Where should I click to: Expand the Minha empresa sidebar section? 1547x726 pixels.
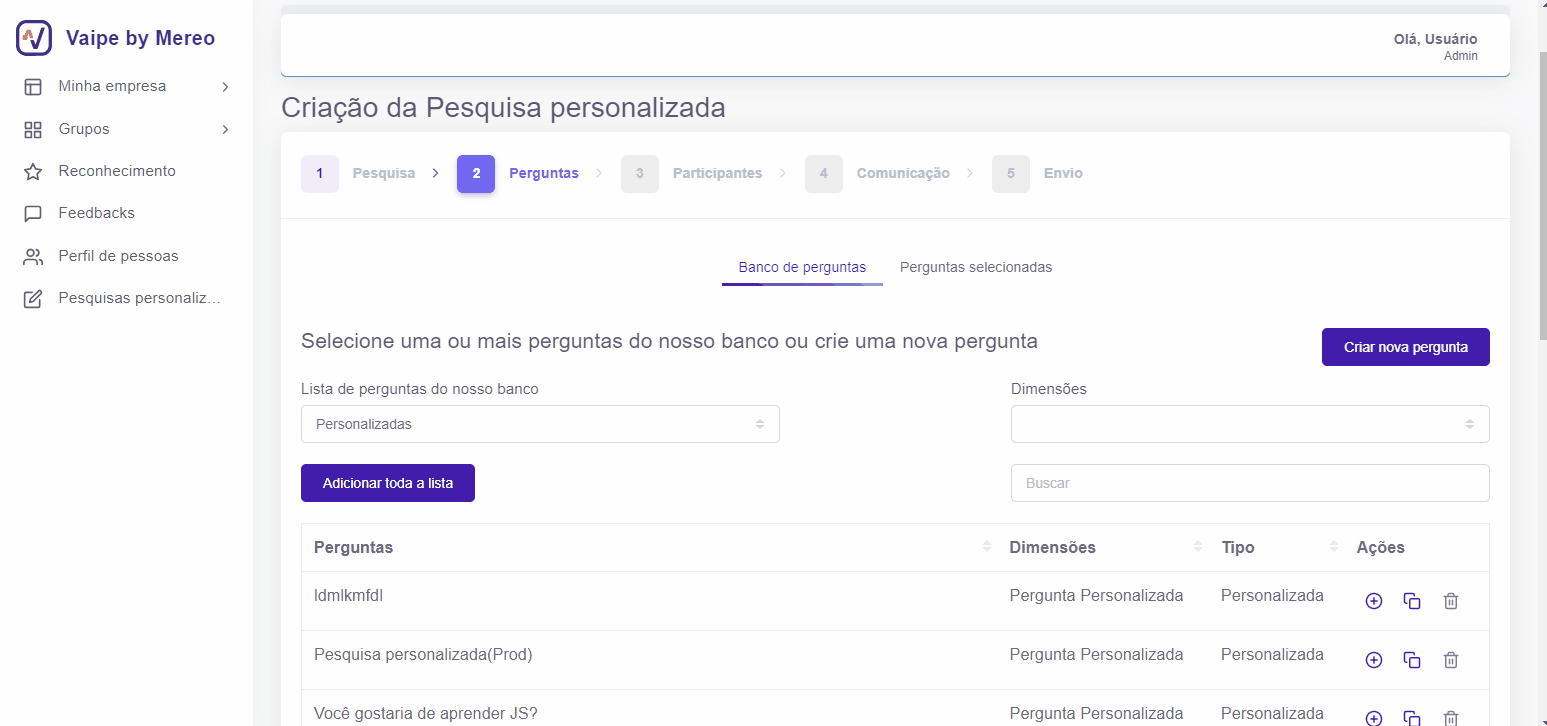224,85
